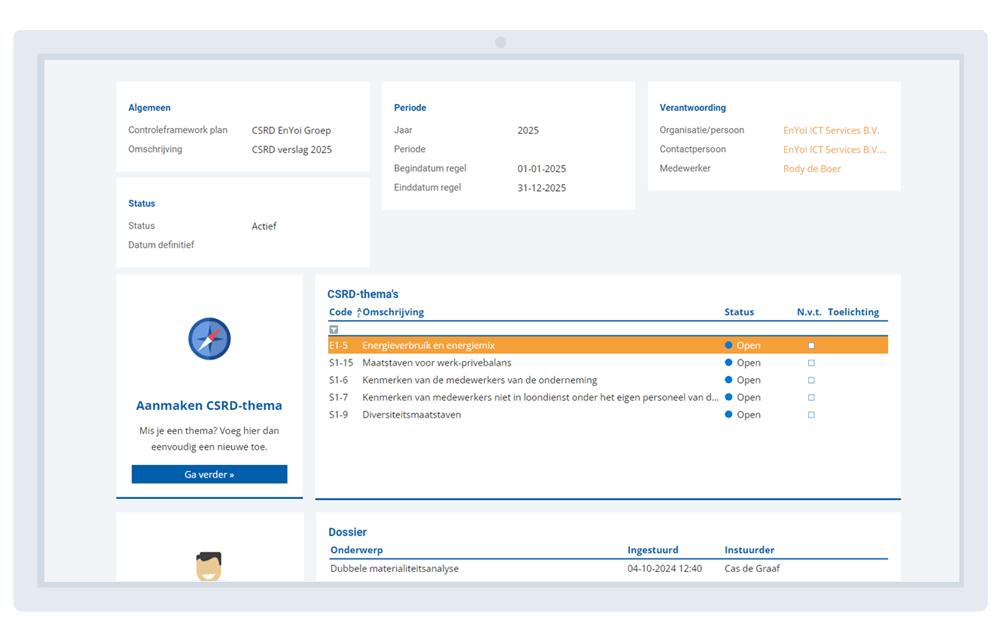Open the Rody de Boer employee link

(811, 169)
